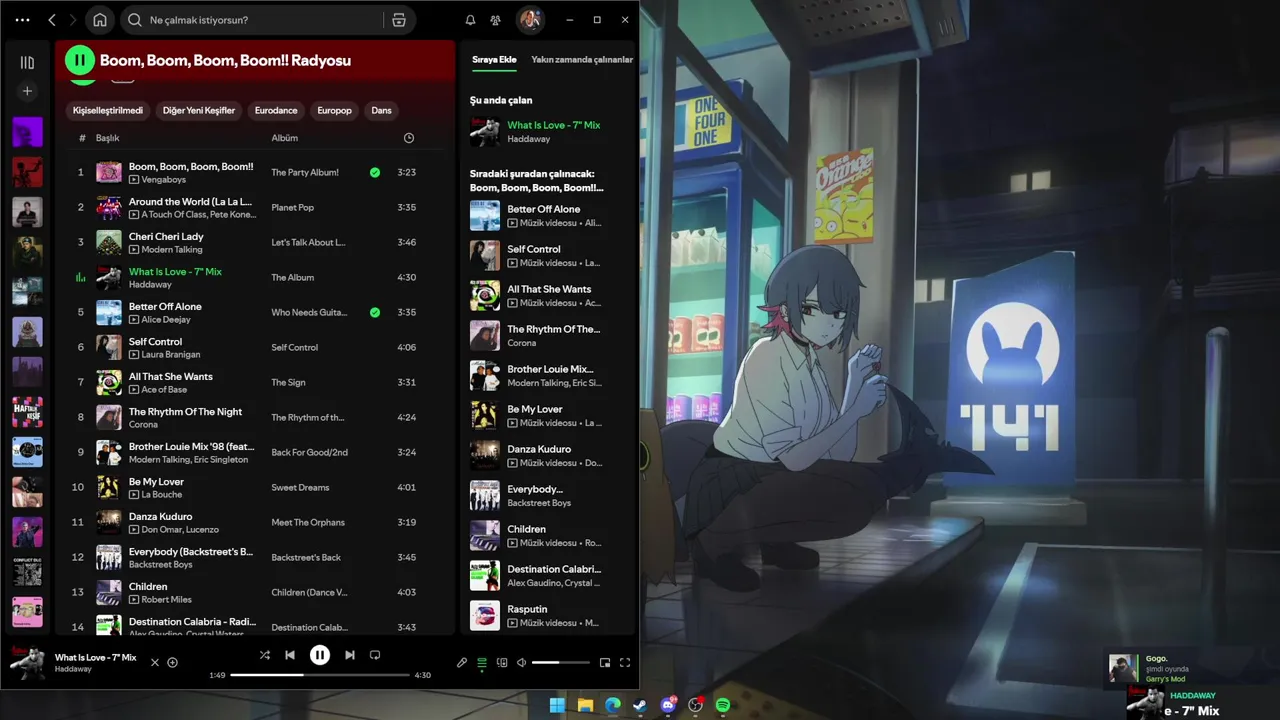Open the now-playing album art thumbnail
1280x720 pixels.
coord(26,662)
